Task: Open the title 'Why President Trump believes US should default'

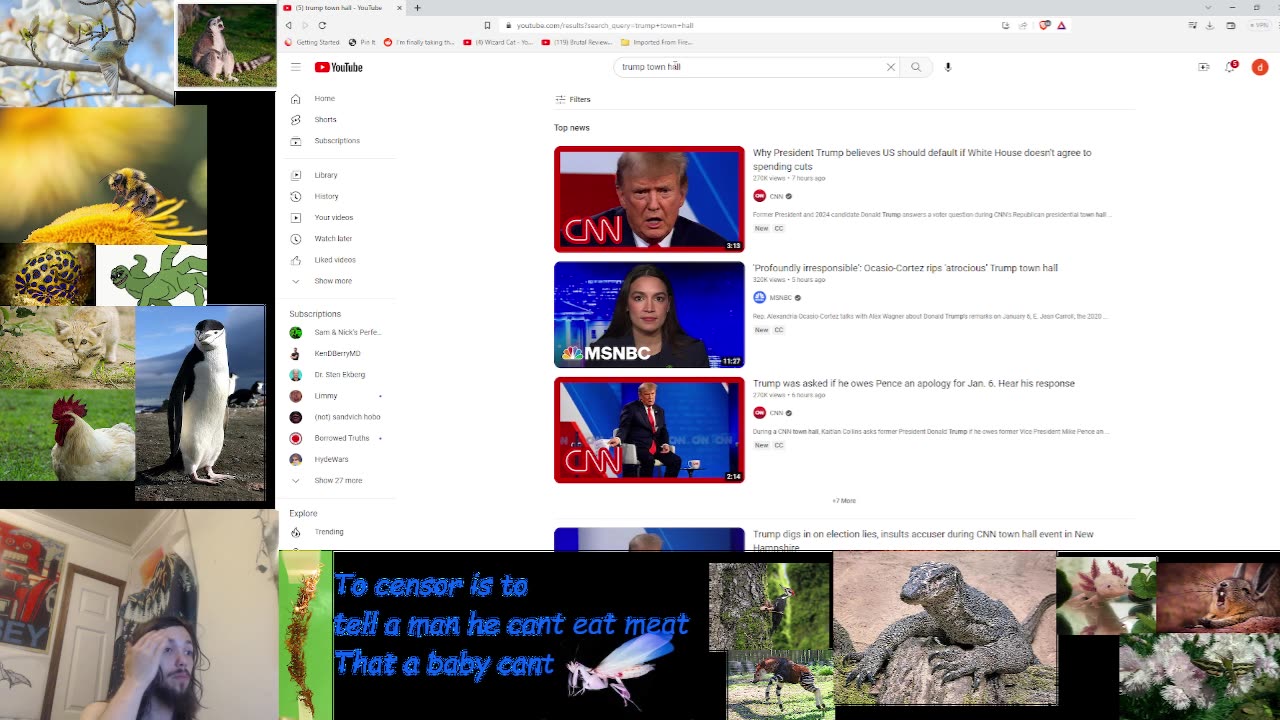Action: tap(922, 159)
